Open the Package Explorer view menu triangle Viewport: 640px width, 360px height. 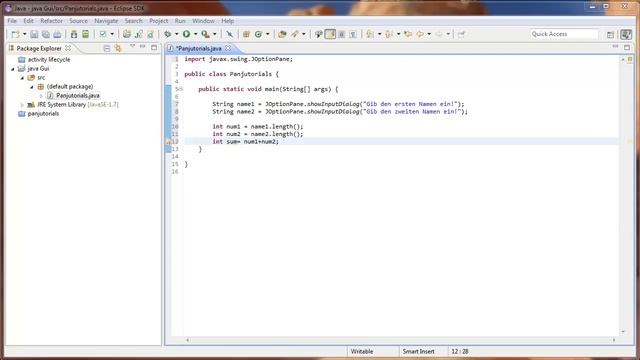(132, 46)
